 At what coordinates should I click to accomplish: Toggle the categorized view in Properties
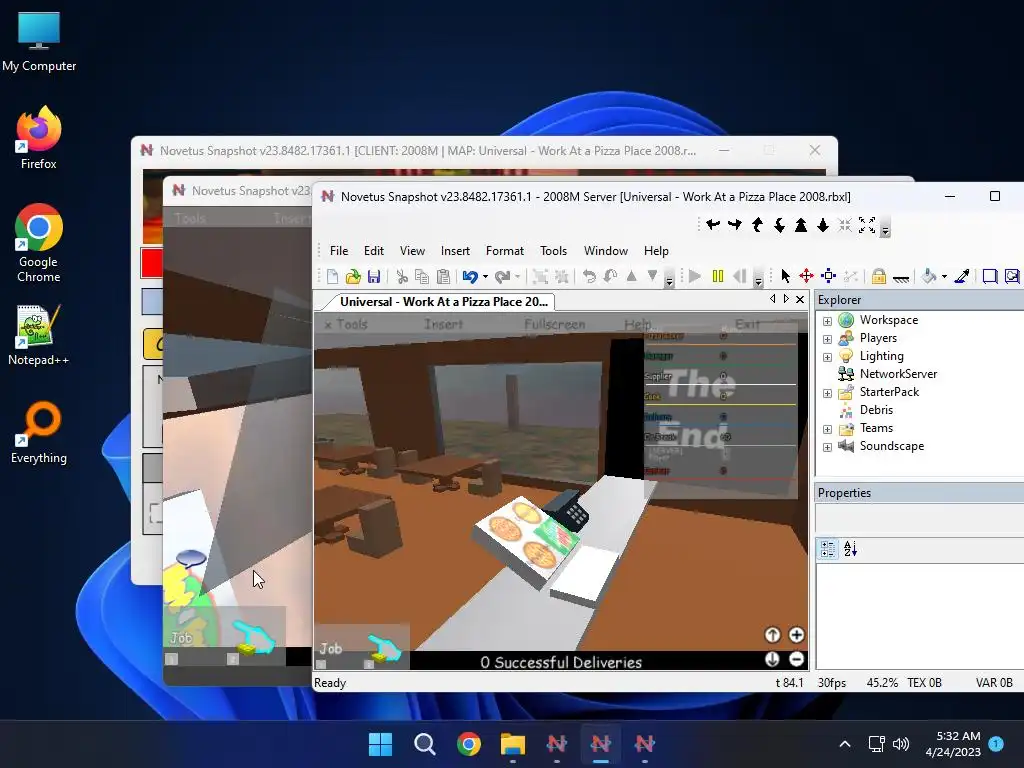(827, 549)
